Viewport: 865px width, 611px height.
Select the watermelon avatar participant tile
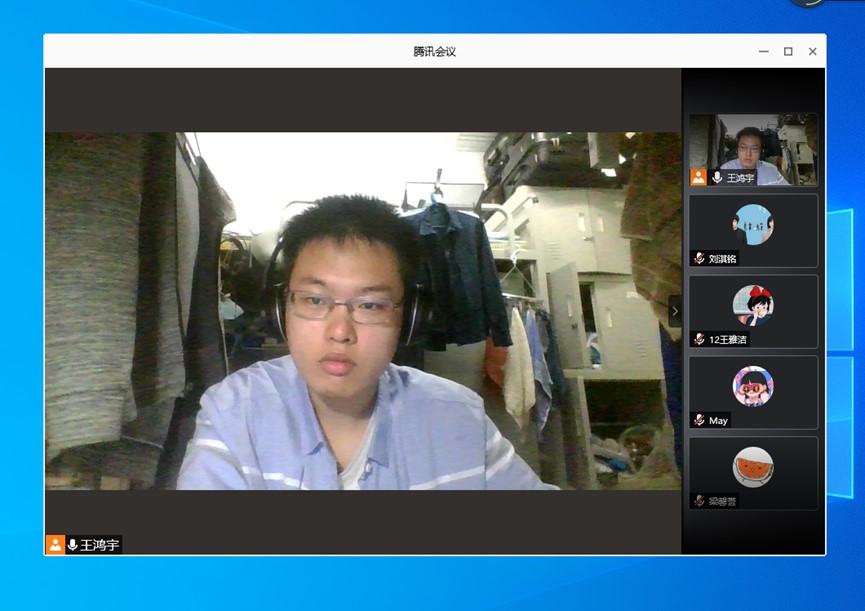pos(753,473)
